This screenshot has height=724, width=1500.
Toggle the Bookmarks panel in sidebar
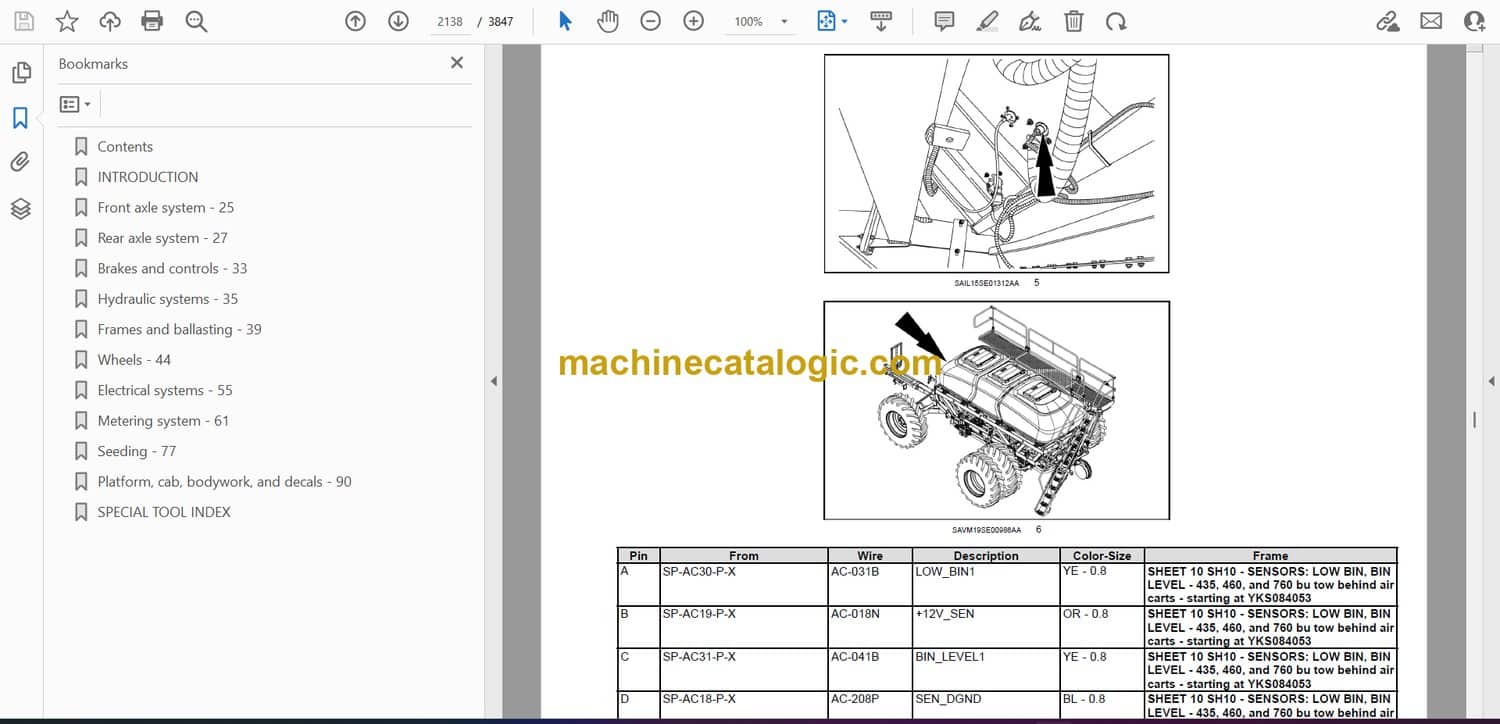click(20, 118)
